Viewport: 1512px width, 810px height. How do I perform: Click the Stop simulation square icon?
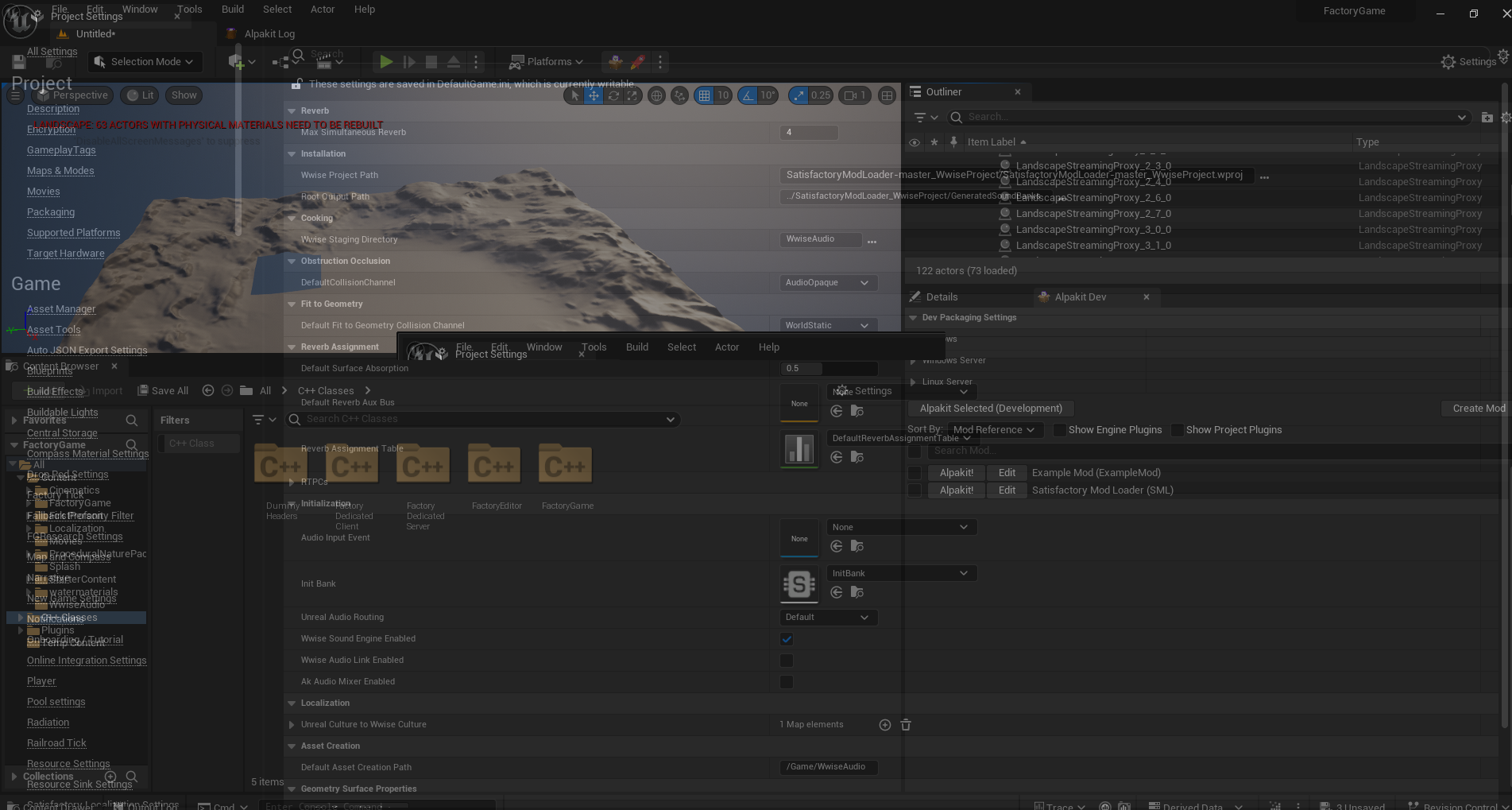point(431,62)
